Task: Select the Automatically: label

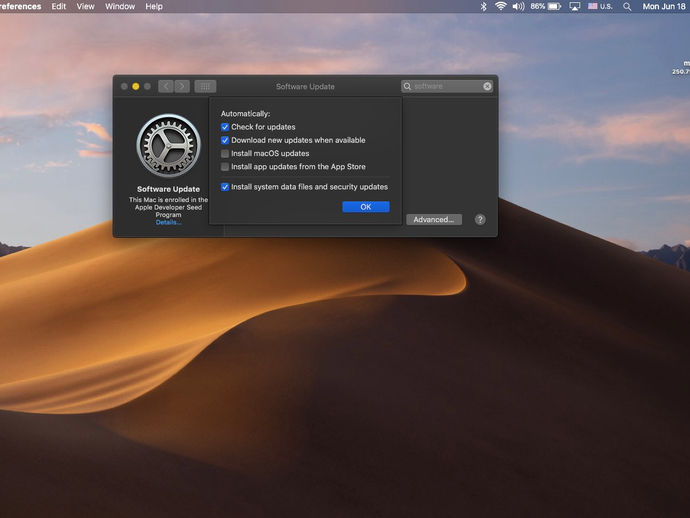Action: pos(246,114)
